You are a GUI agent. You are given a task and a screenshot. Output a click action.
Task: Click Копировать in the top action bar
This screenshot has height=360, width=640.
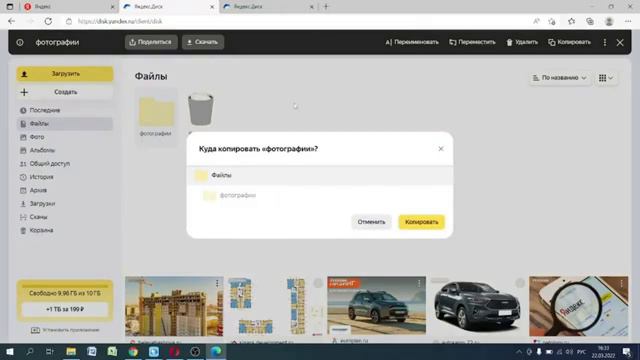coord(569,42)
